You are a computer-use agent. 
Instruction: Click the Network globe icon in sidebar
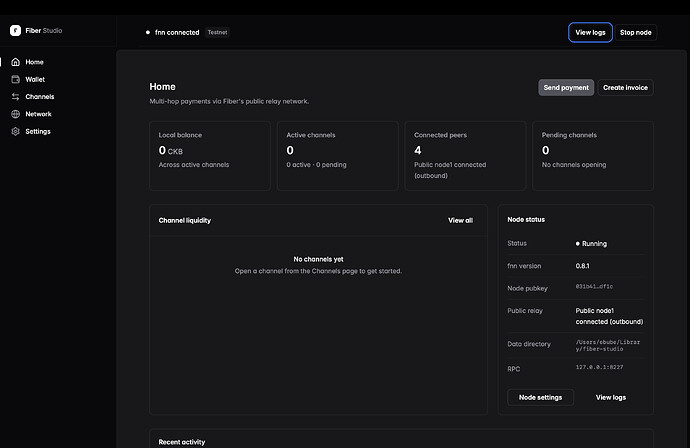[x=15, y=114]
